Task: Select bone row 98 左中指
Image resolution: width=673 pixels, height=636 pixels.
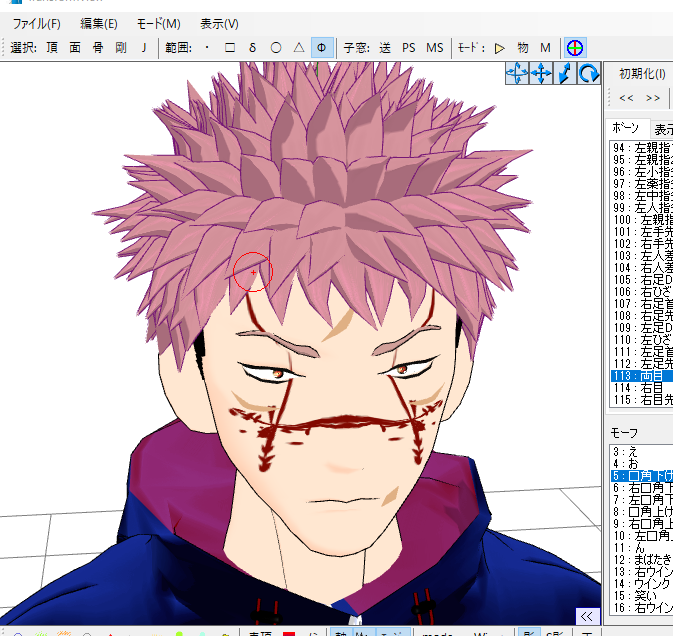Action: (x=642, y=196)
